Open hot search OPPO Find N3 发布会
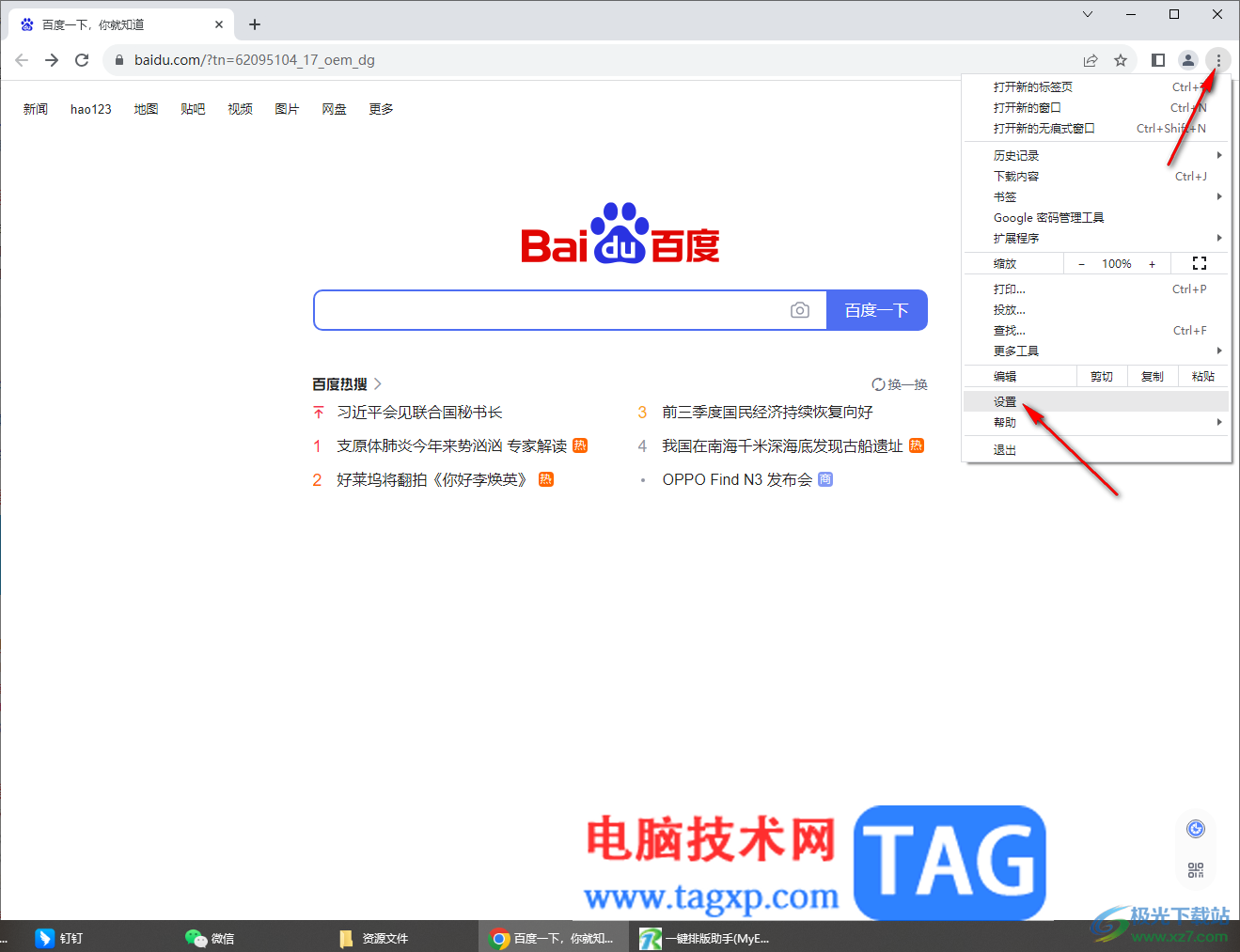 [x=737, y=480]
